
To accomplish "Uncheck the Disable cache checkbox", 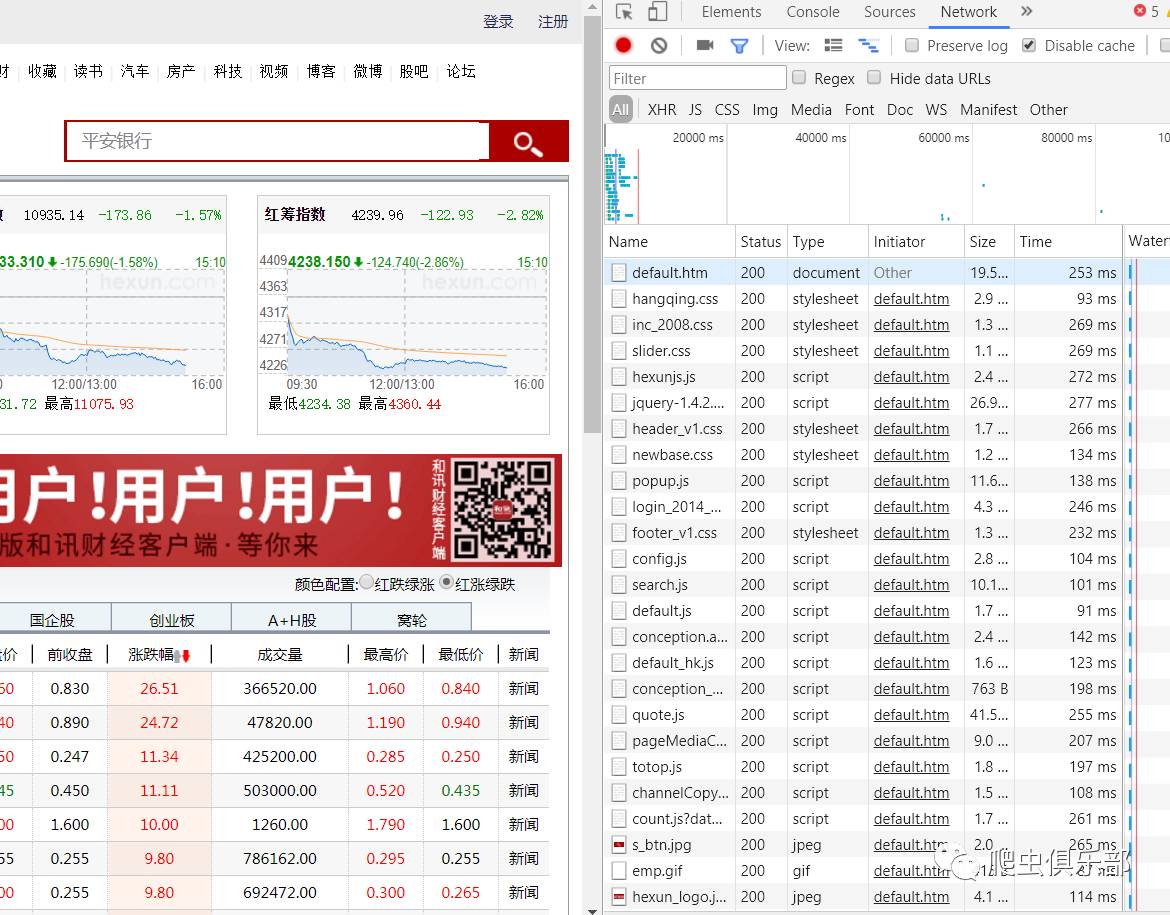I will [x=1029, y=45].
